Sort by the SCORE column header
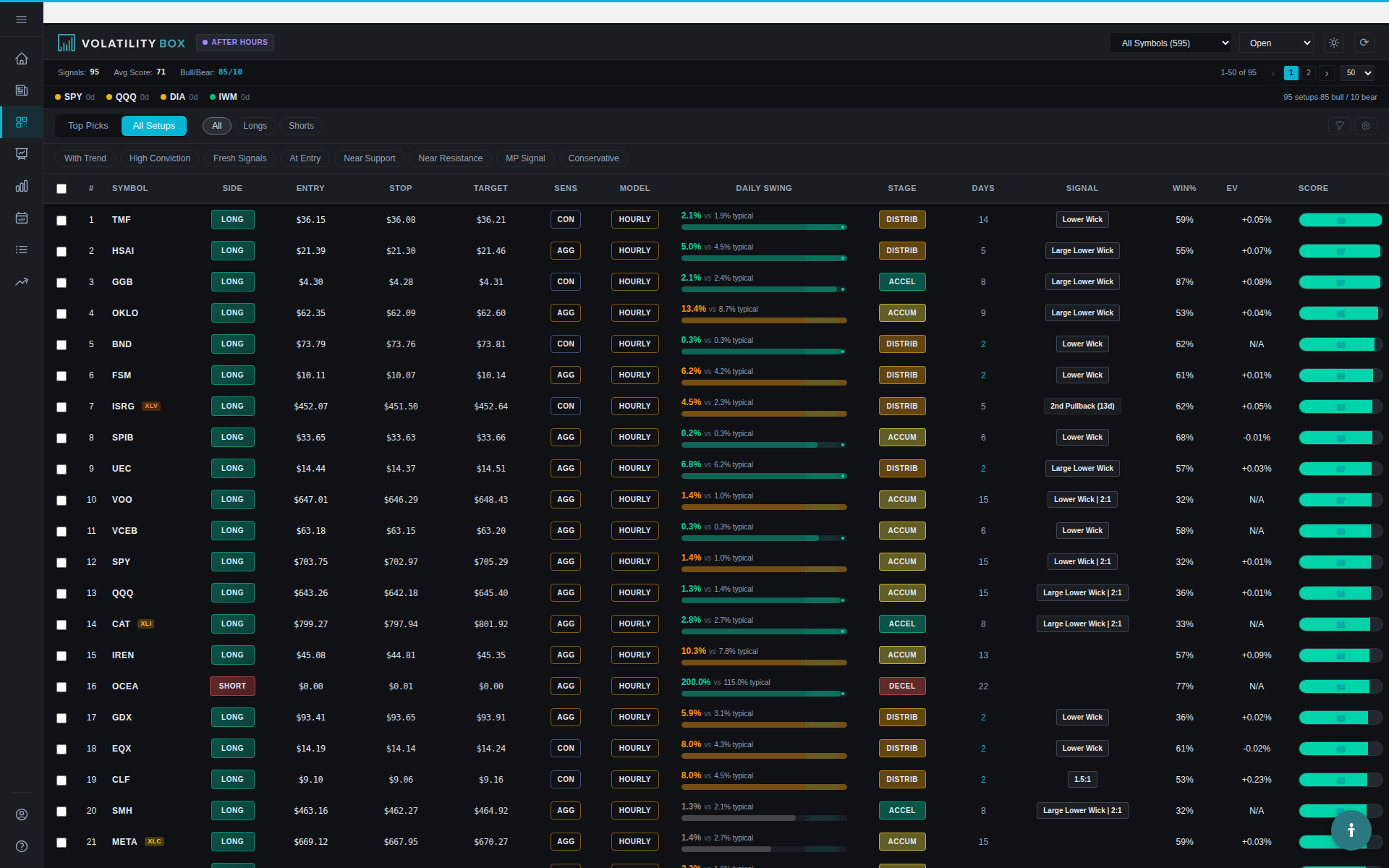The height and width of the screenshot is (868, 1389). click(1313, 188)
